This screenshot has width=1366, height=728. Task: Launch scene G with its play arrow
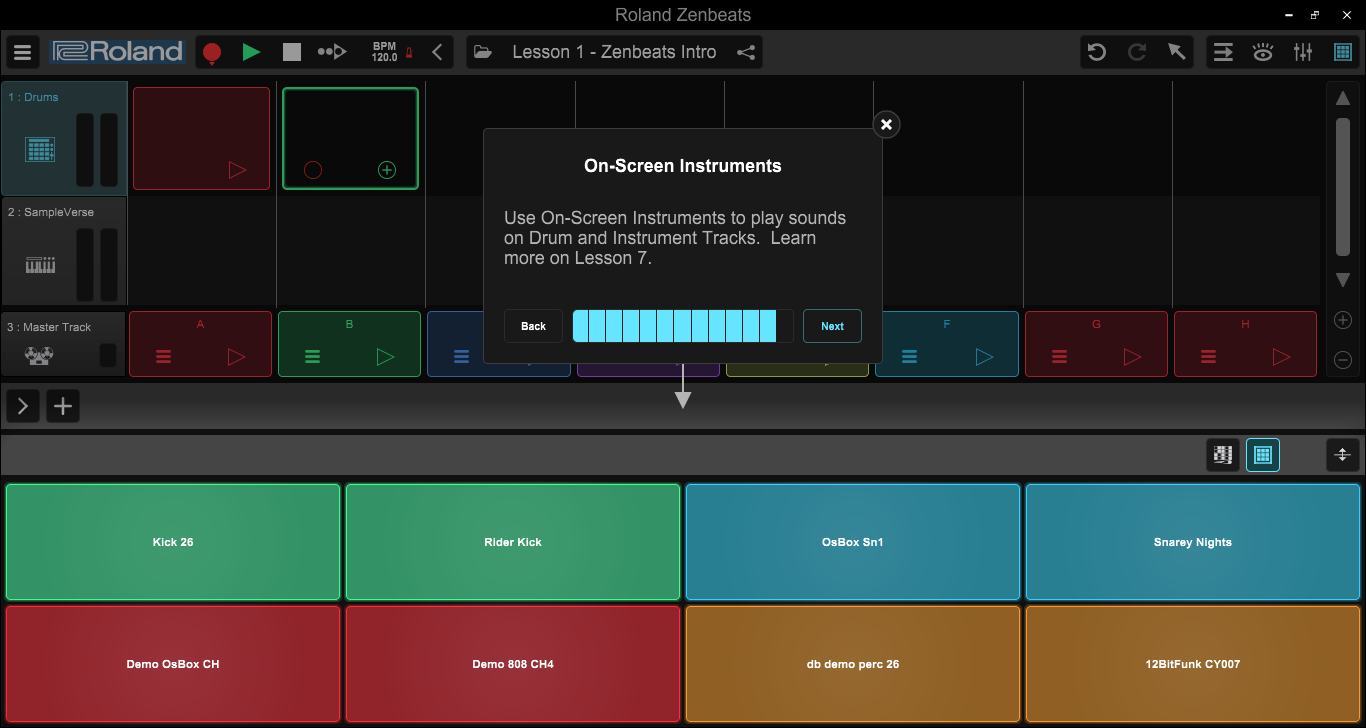1132,356
